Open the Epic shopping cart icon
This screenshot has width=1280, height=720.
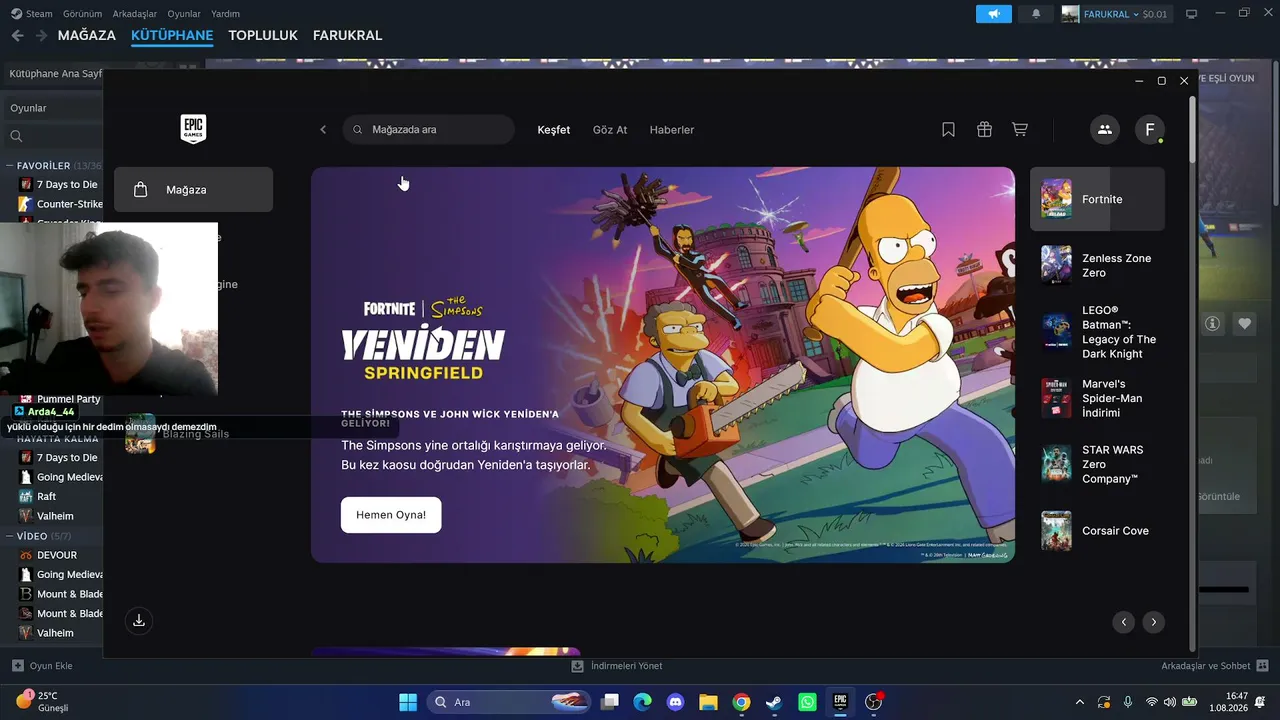click(x=1020, y=130)
